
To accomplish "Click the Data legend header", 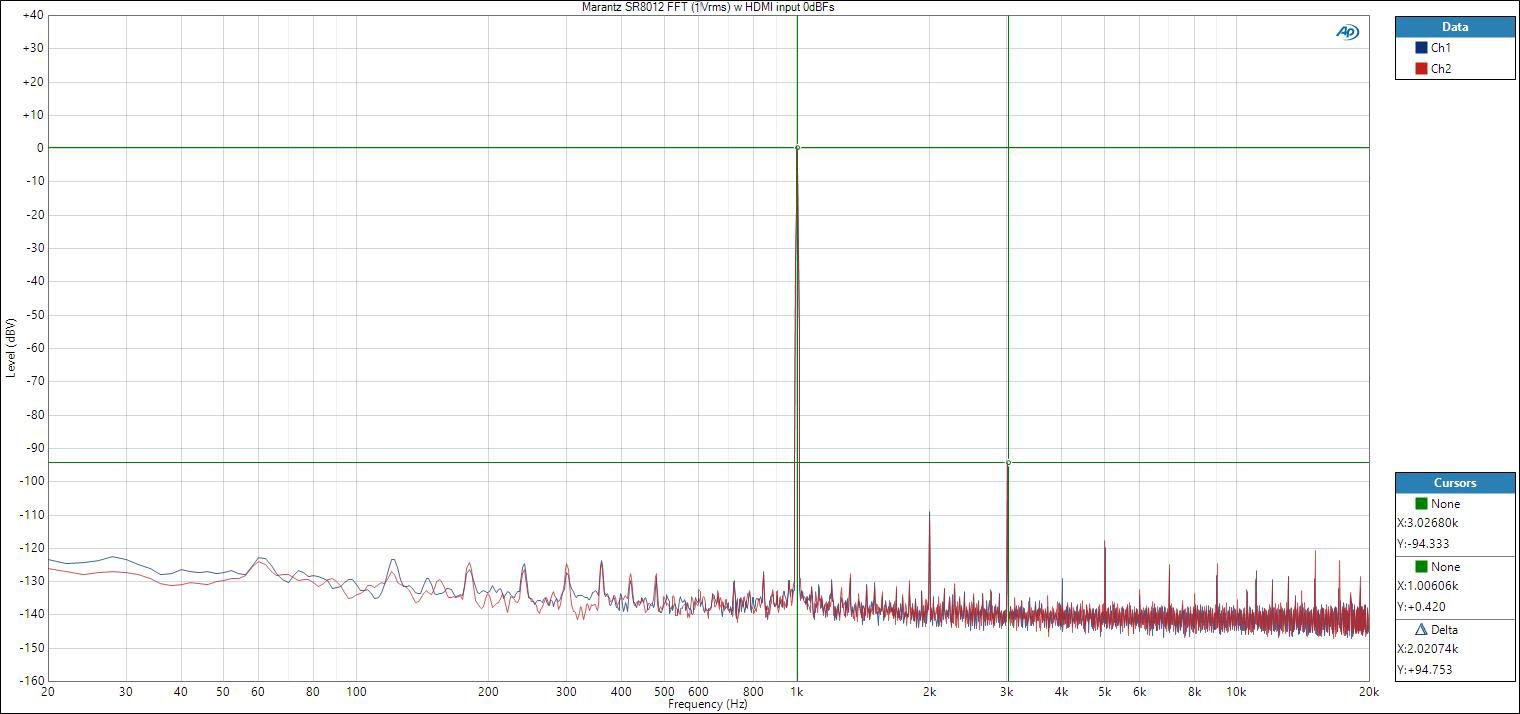I will [1455, 27].
